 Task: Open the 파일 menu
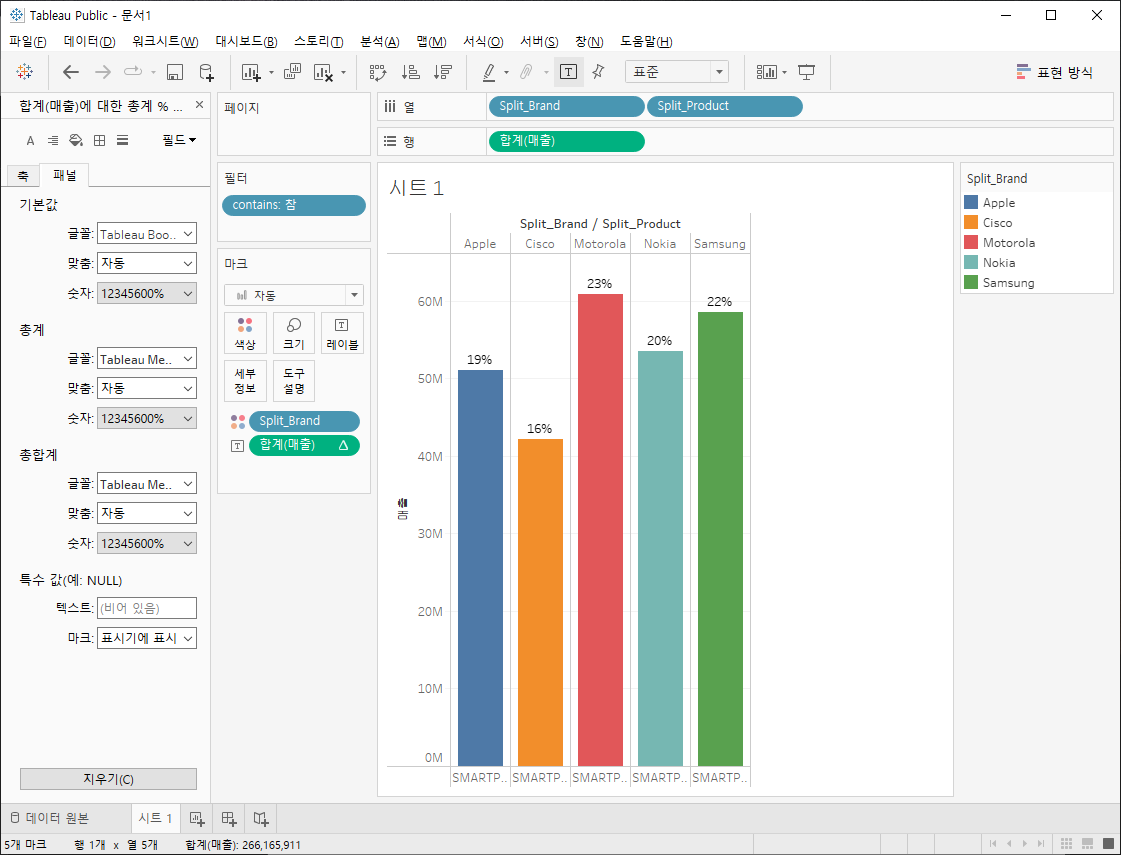27,41
